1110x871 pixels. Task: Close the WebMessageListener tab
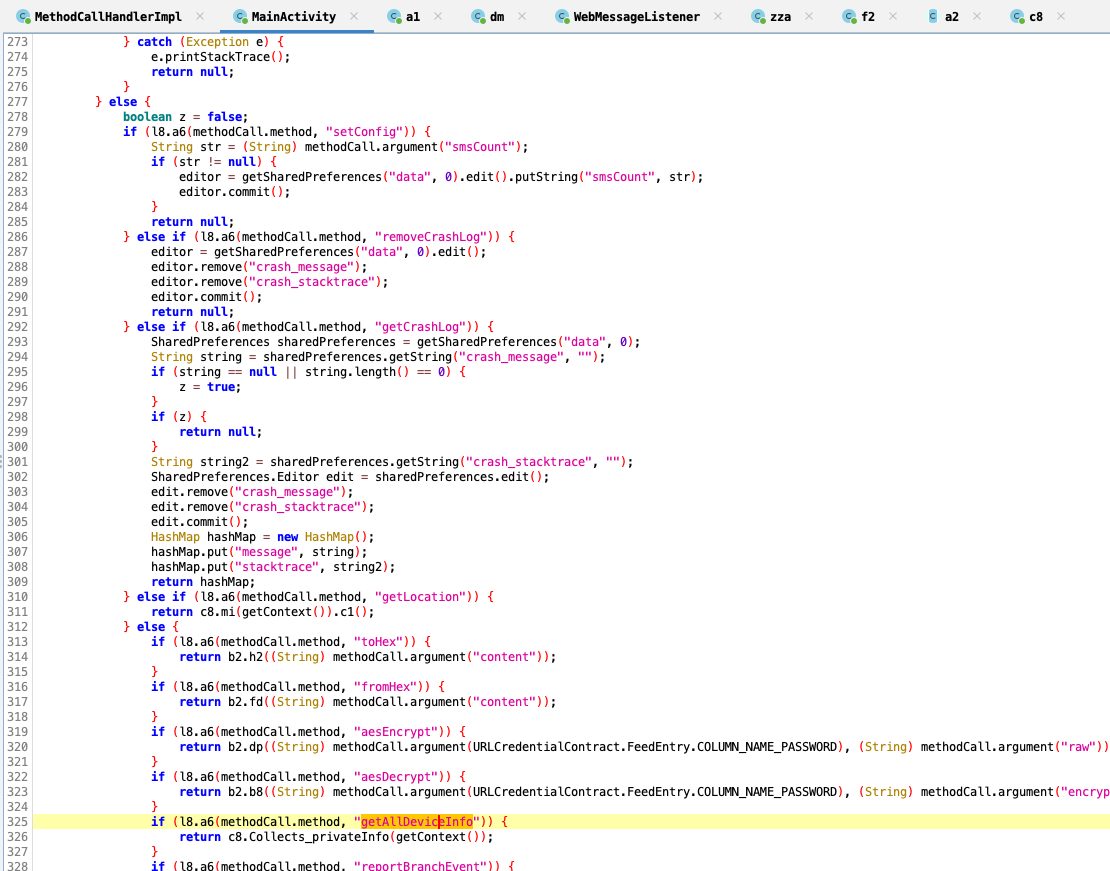point(717,16)
